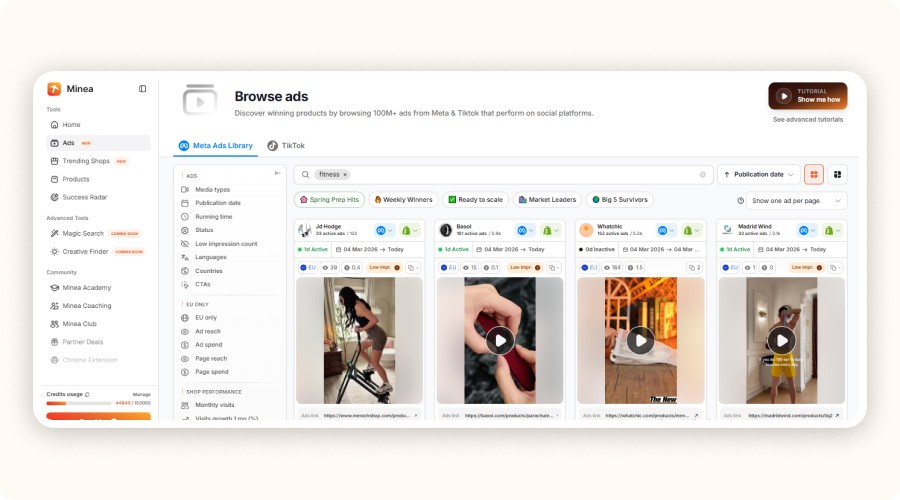This screenshot has width=900, height=500.
Task: Play the Madrid Wind ad video
Action: (x=782, y=341)
